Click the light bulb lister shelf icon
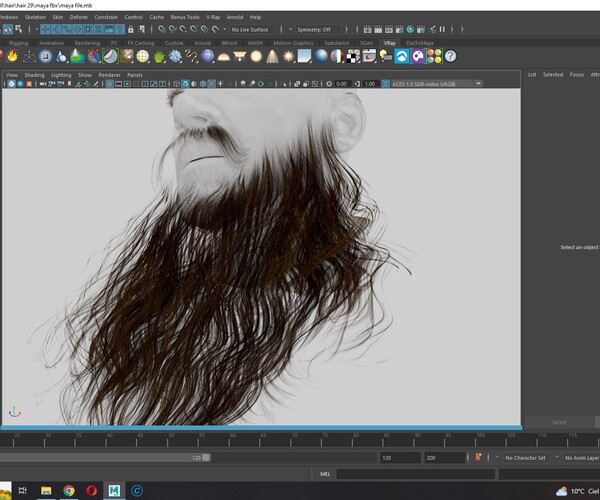Screen dimensions: 600x500 pos(385,56)
